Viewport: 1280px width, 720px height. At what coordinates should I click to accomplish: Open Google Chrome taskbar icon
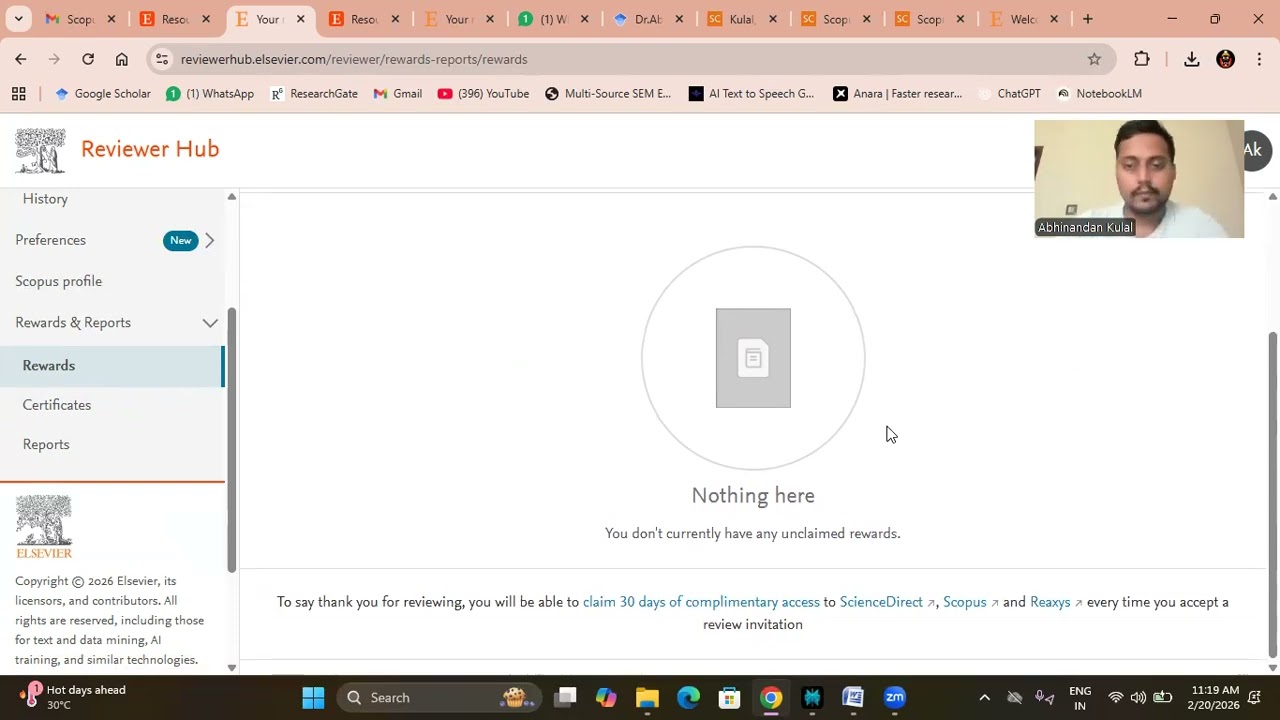[771, 697]
